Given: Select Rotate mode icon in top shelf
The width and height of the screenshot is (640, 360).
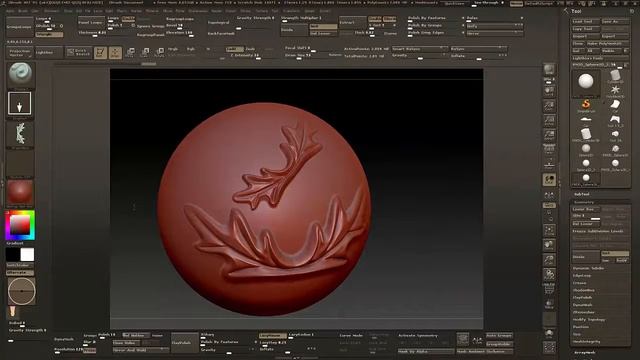Looking at the screenshot, I should (x=160, y=52).
